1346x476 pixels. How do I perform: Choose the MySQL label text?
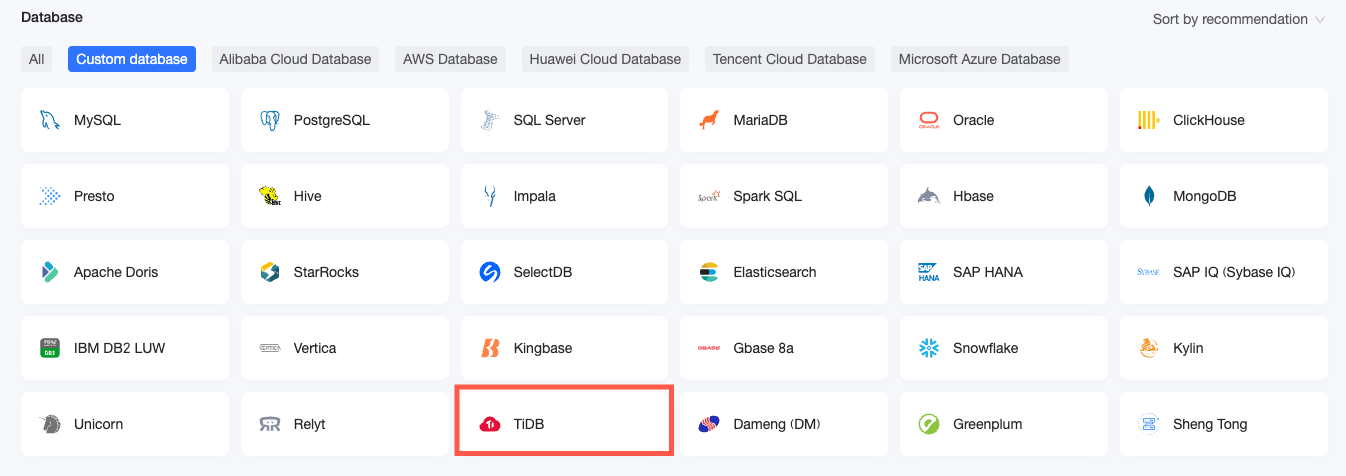[97, 120]
